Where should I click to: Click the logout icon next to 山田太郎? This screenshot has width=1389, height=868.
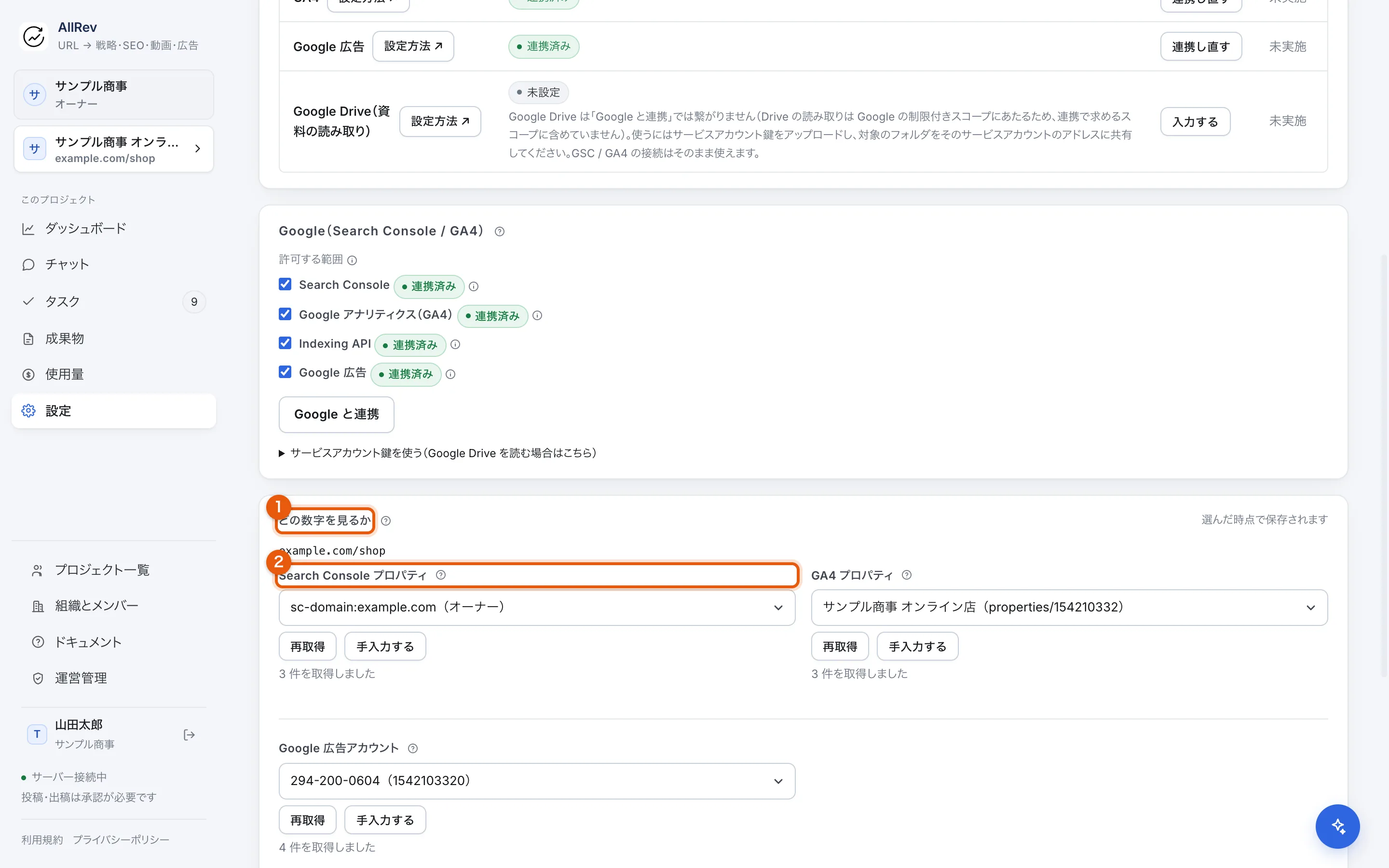coord(189,735)
